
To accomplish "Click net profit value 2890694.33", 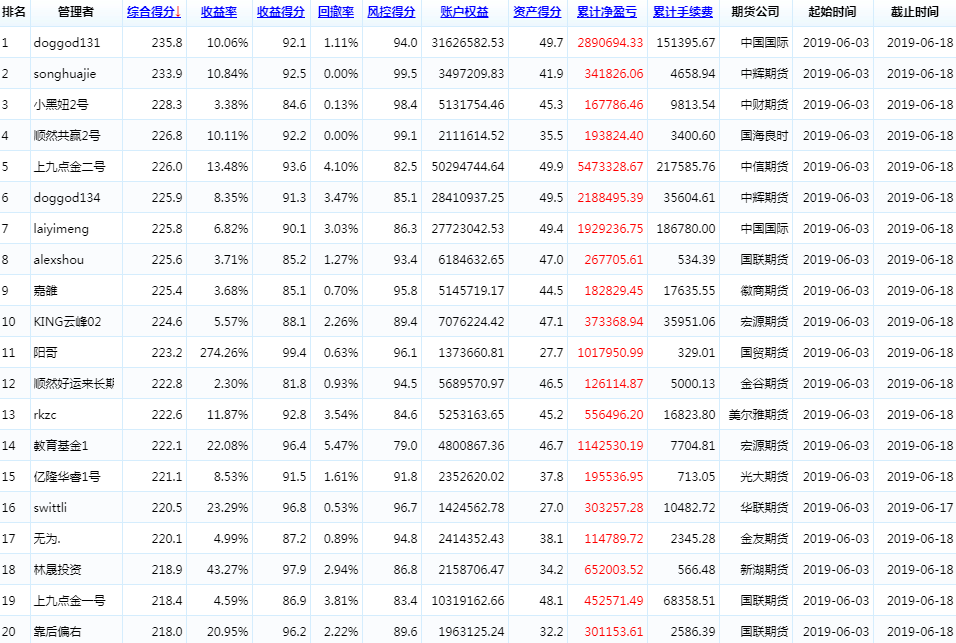I will tap(610, 43).
